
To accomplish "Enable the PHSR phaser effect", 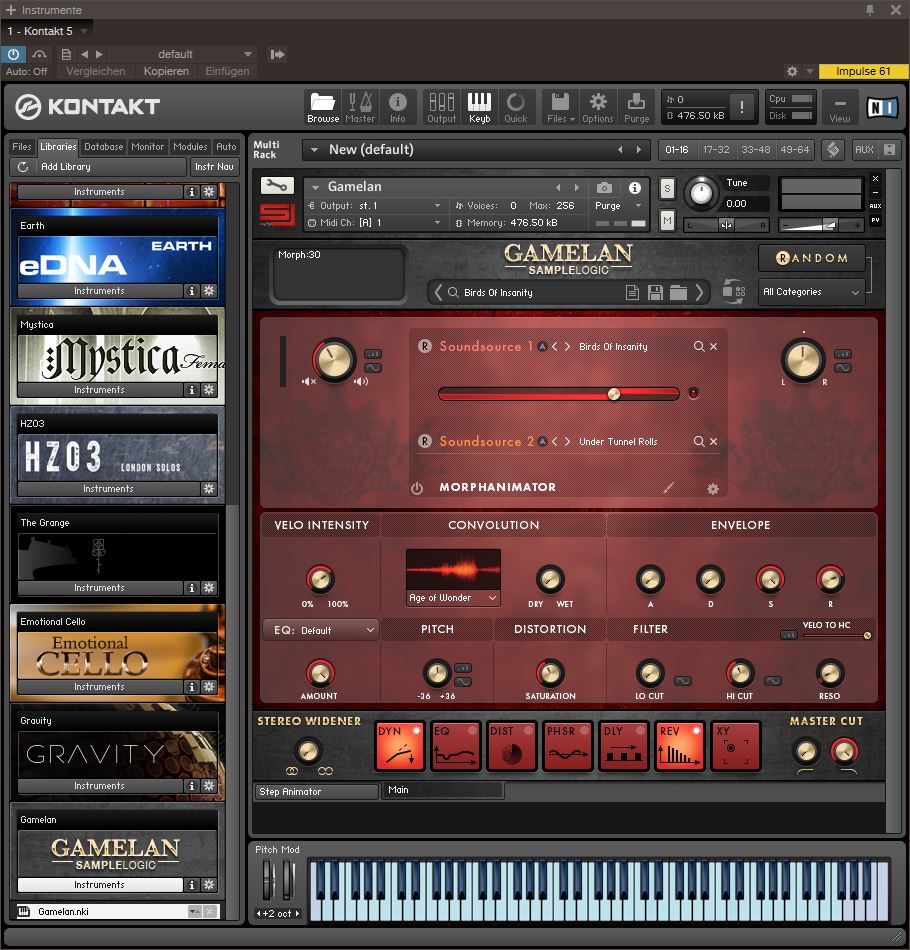I will tap(568, 746).
